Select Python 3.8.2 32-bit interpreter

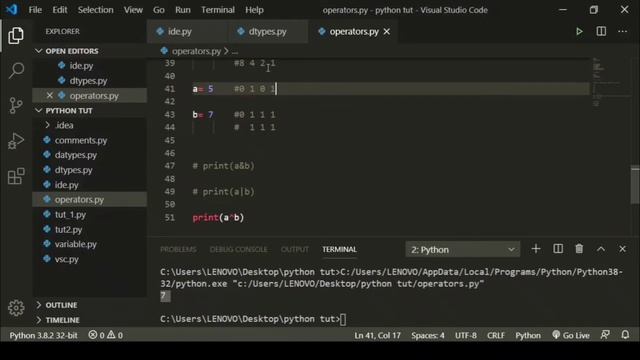[x=43, y=335]
